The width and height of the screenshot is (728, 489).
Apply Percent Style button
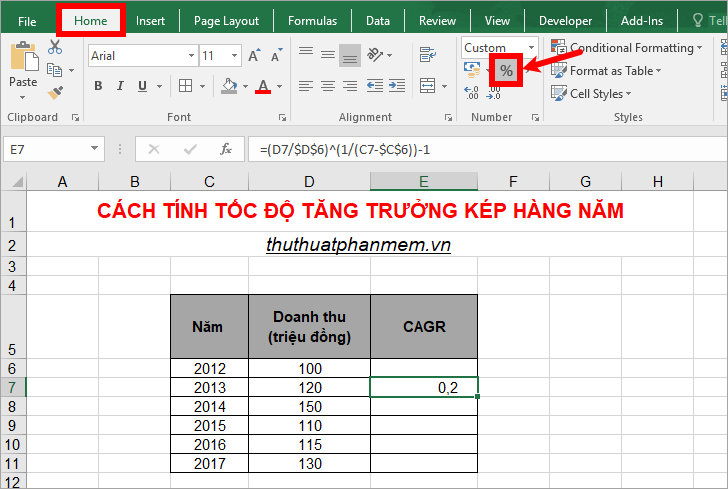point(506,71)
